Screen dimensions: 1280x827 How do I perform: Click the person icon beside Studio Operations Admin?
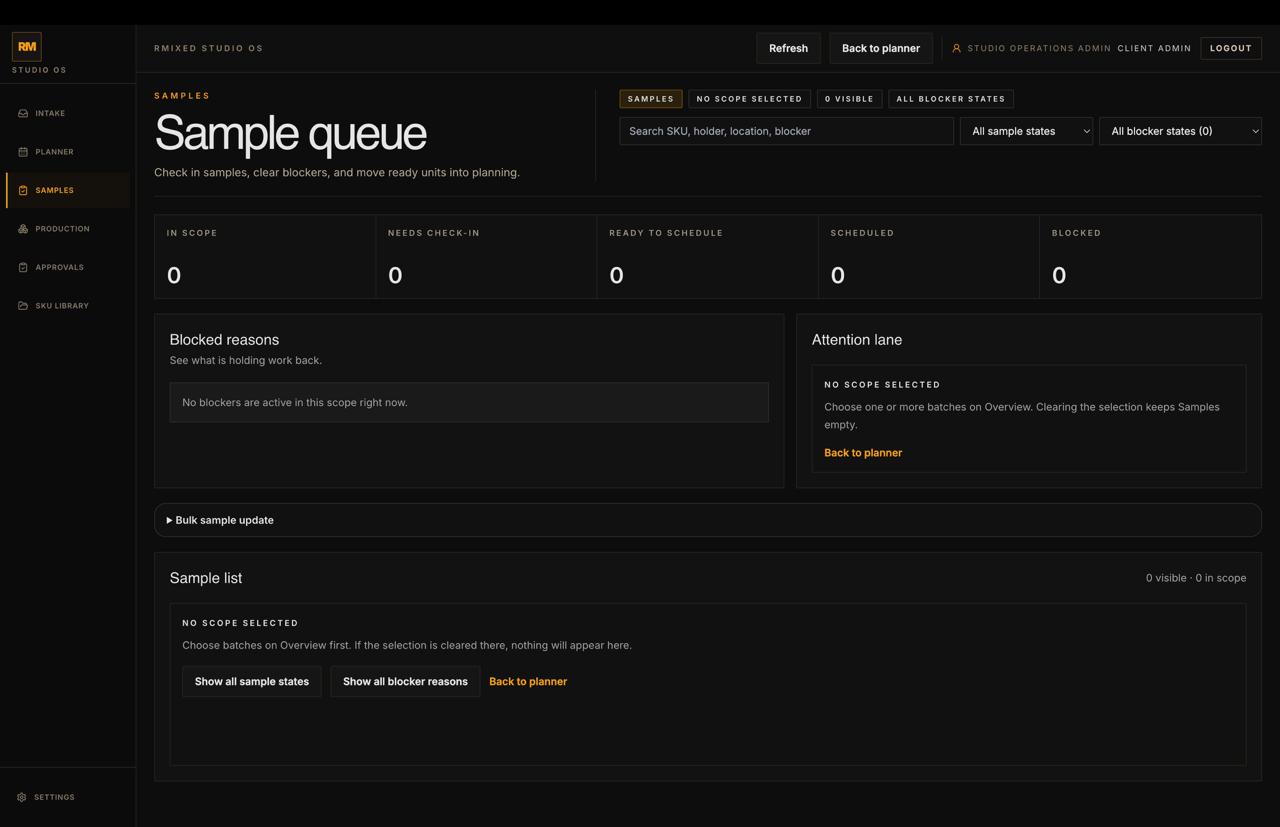pos(956,48)
